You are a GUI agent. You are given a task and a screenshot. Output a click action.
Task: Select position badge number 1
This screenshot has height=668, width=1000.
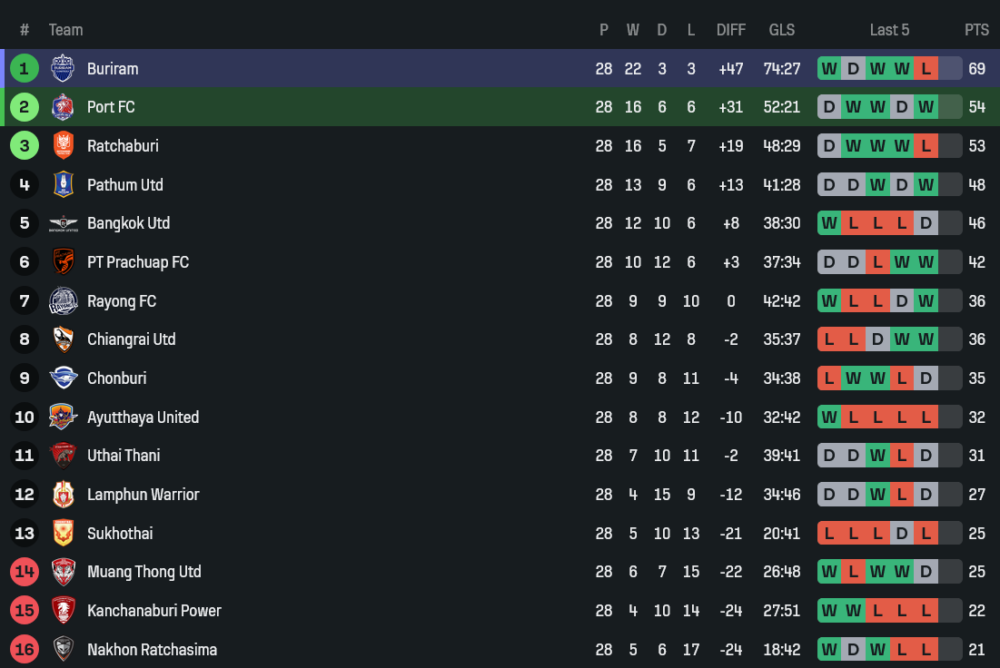point(24,68)
